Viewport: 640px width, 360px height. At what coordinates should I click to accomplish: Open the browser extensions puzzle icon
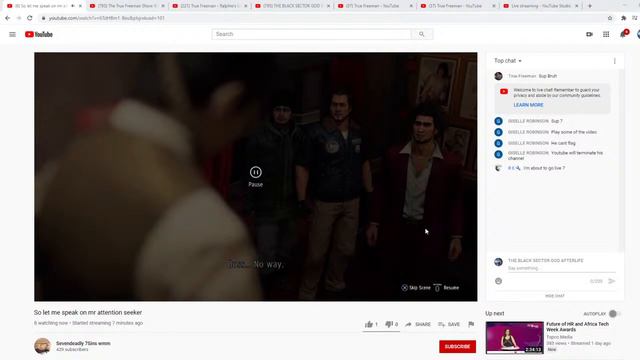[623, 18]
